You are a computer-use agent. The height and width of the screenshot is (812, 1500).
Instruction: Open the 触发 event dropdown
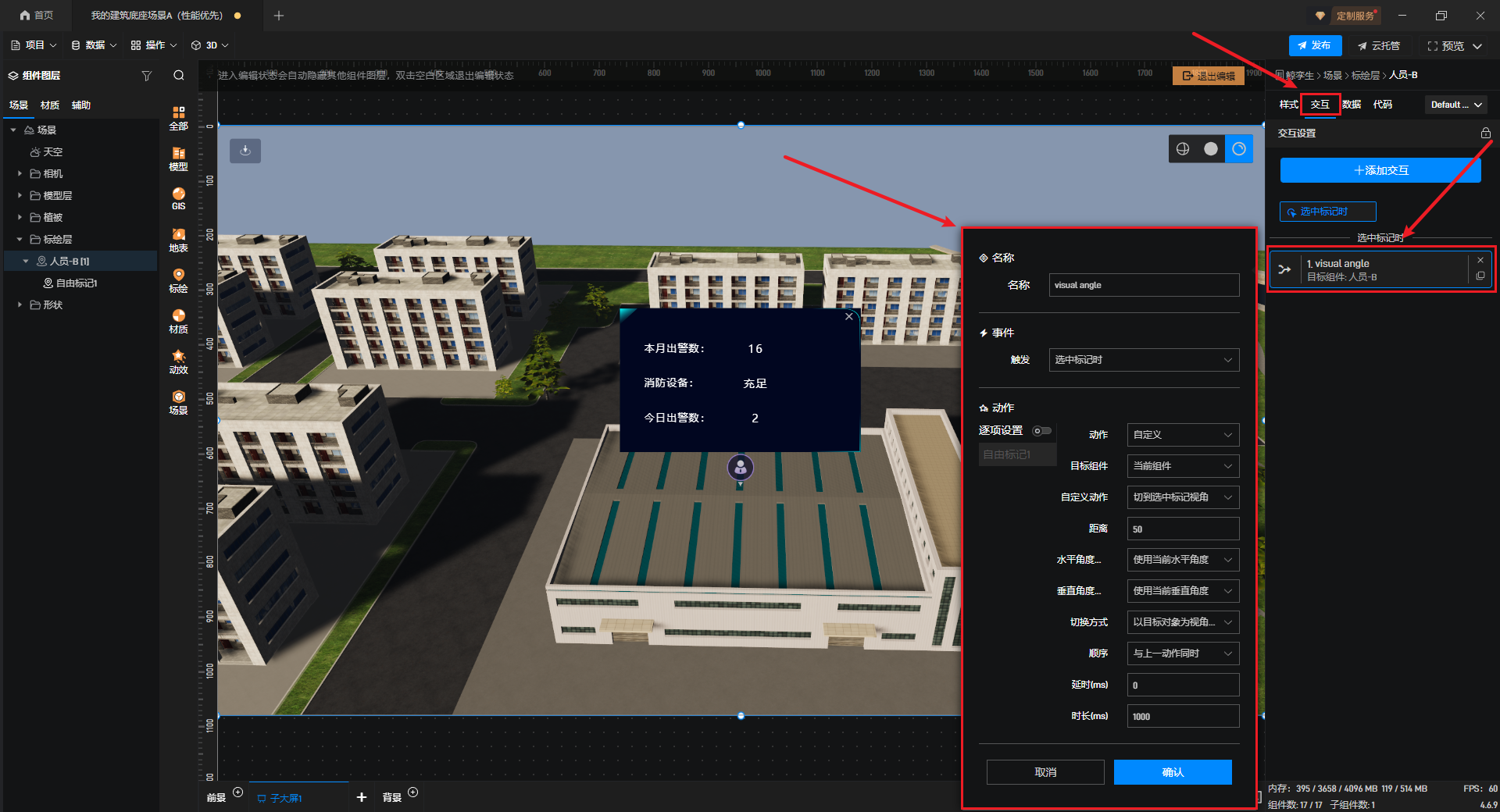point(1143,360)
